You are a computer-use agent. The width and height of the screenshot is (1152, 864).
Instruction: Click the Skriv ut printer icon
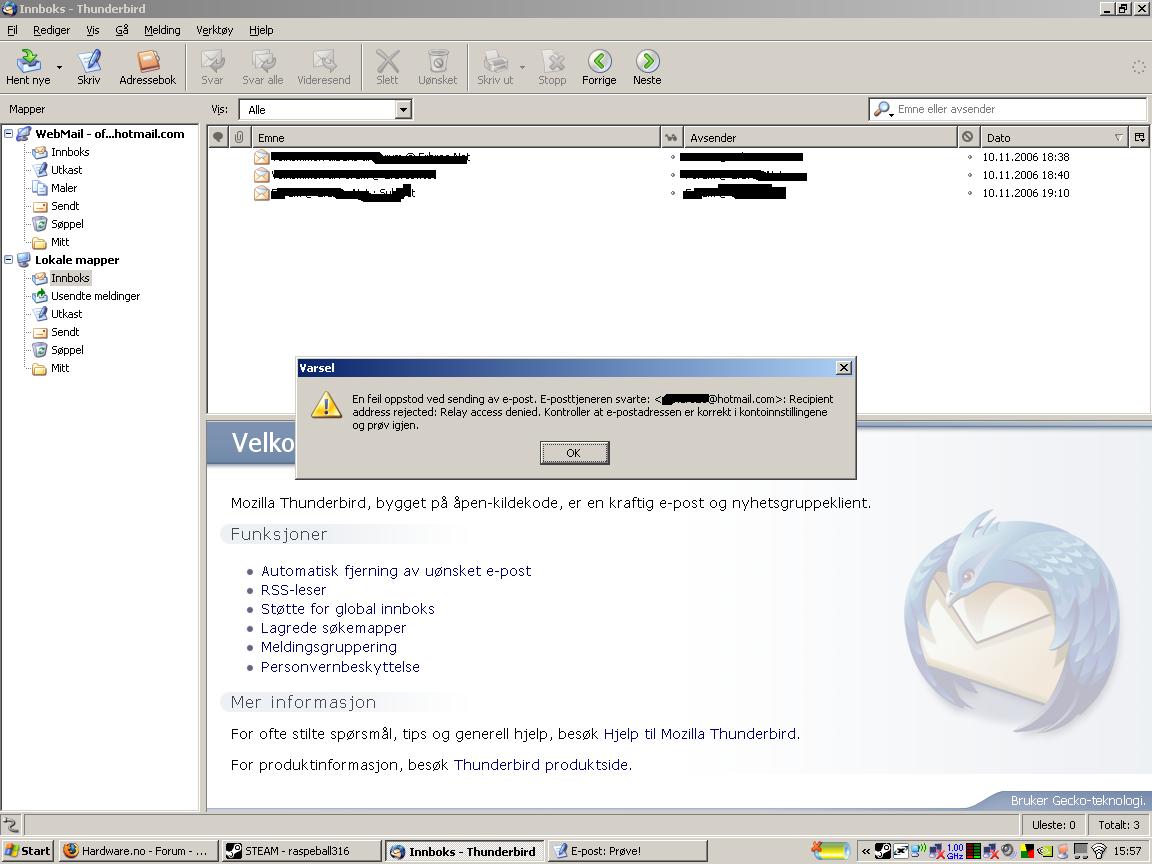pos(495,67)
